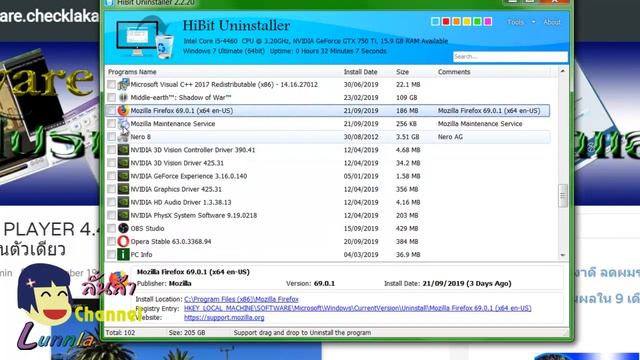This screenshot has height=360, width=640.
Task: Click the Size: 205 GB status entry
Action: [x=187, y=333]
